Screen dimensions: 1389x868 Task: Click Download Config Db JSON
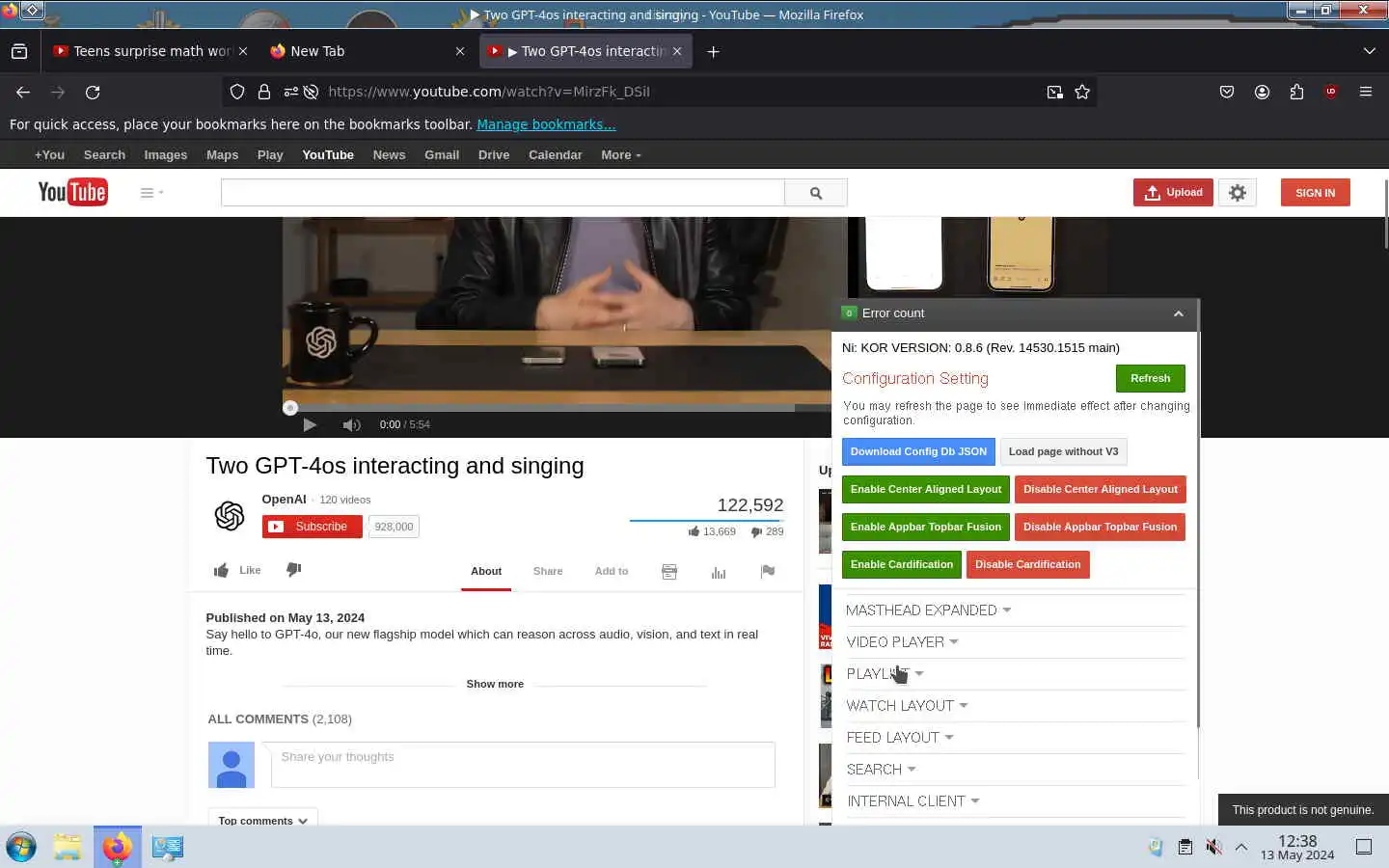coord(918,451)
